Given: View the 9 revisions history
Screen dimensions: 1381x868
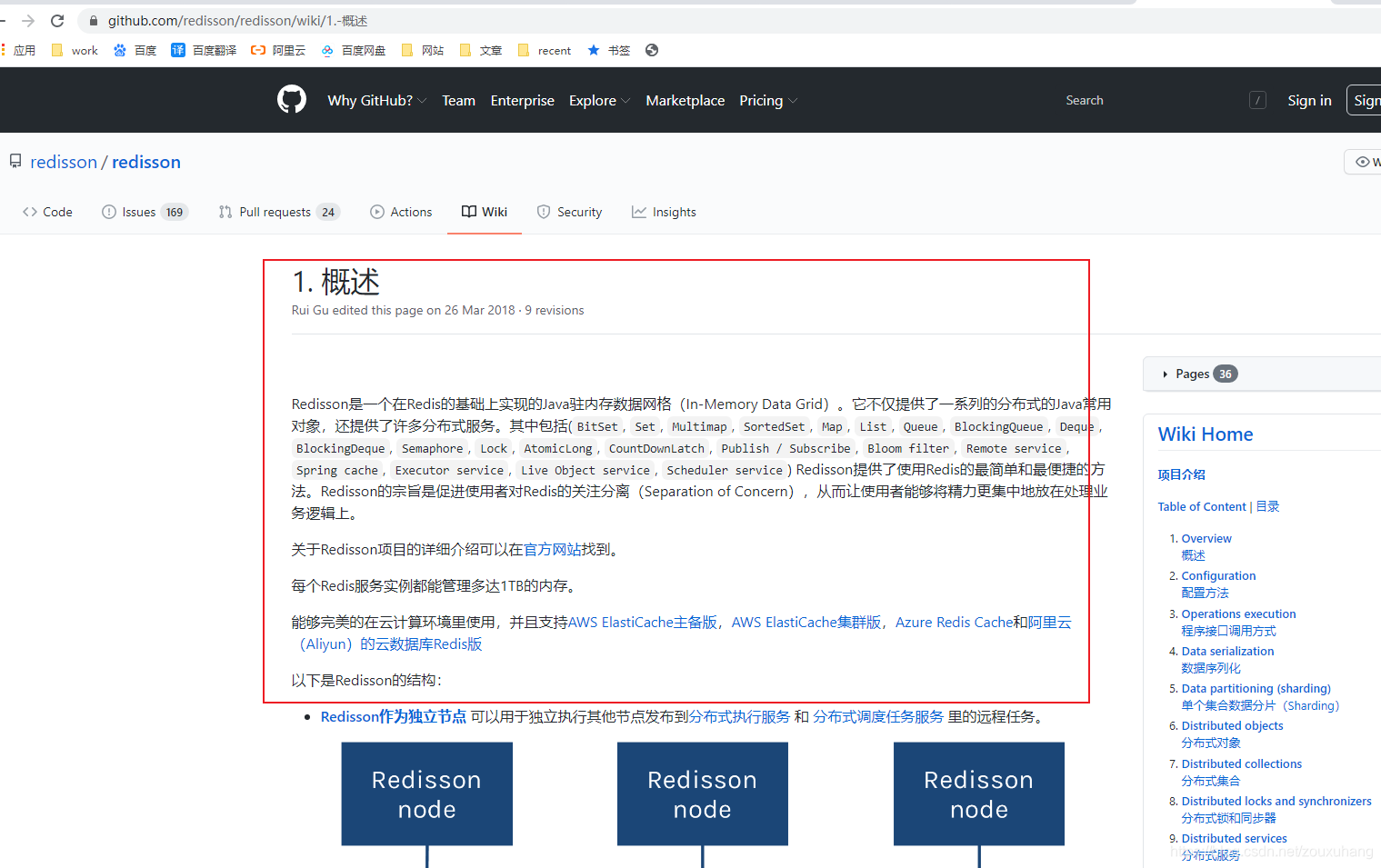Looking at the screenshot, I should click(x=555, y=310).
